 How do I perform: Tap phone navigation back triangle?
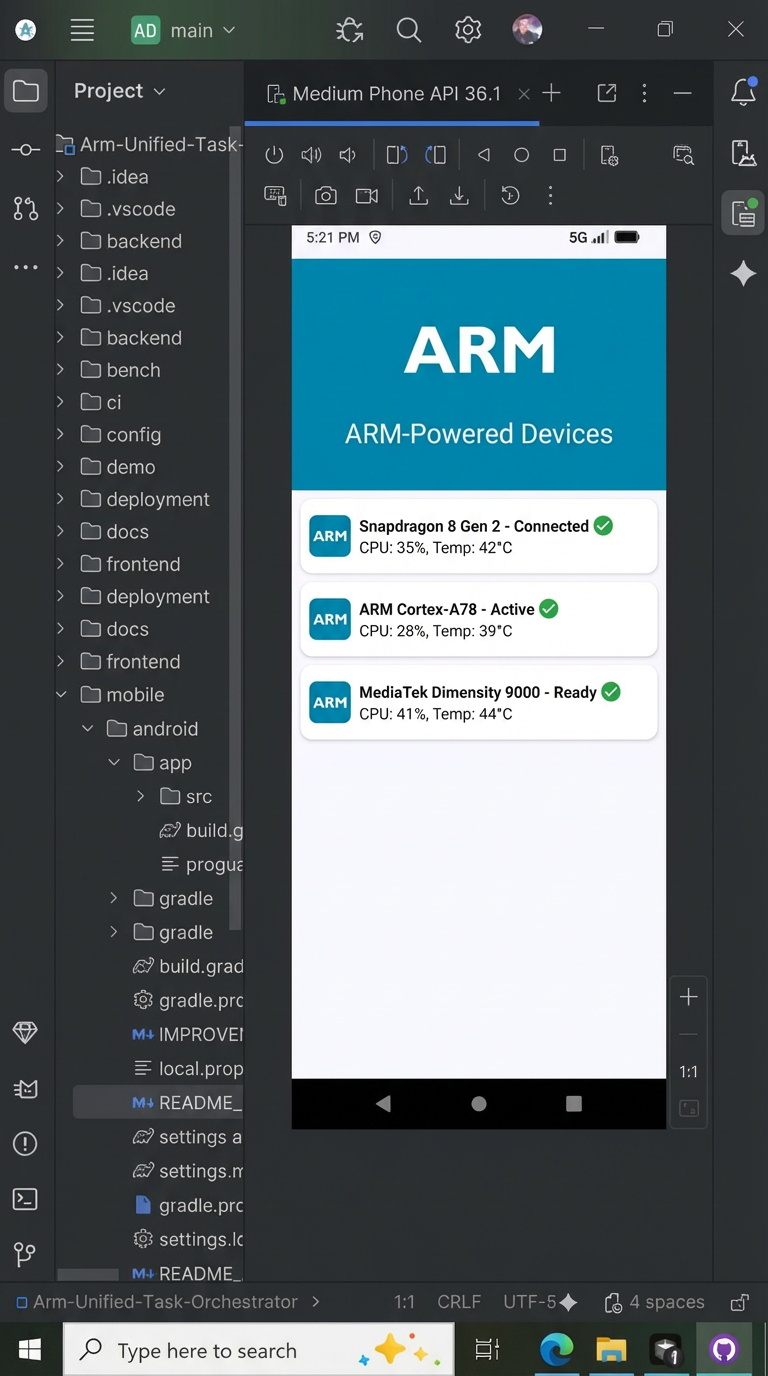(x=383, y=1104)
